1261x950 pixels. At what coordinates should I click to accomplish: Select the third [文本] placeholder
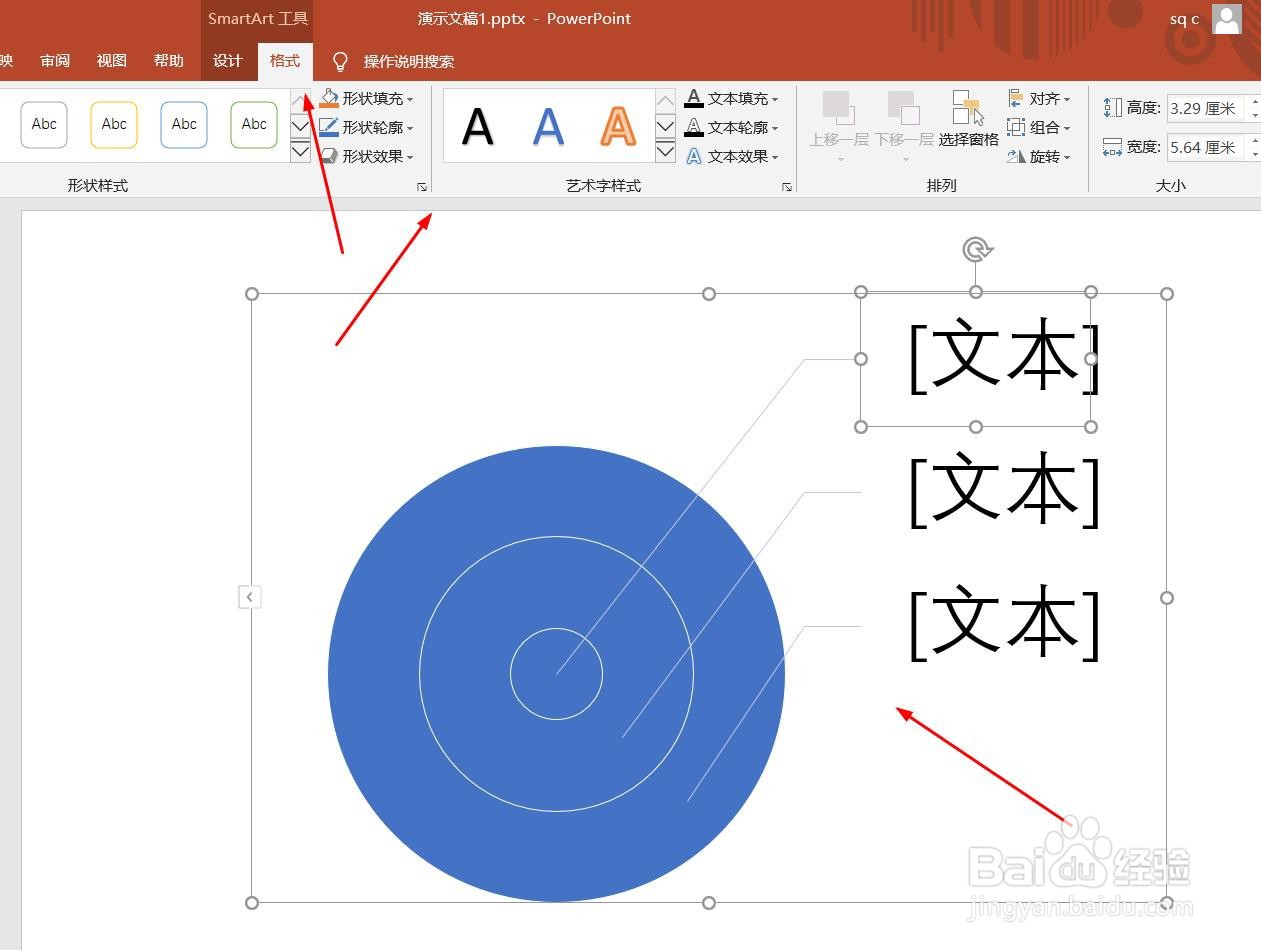coord(1004,623)
